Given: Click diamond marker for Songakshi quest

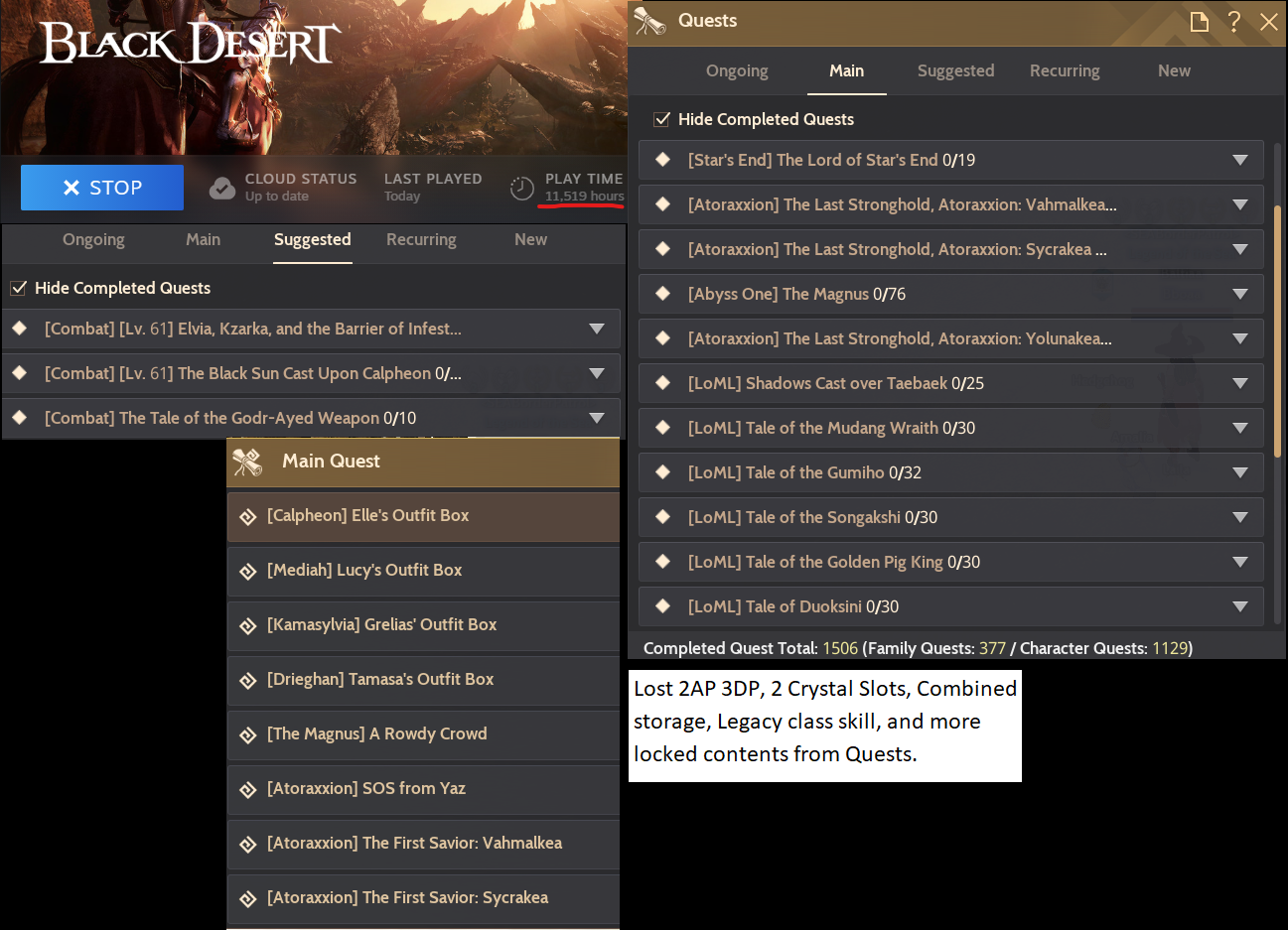Looking at the screenshot, I should [663, 517].
